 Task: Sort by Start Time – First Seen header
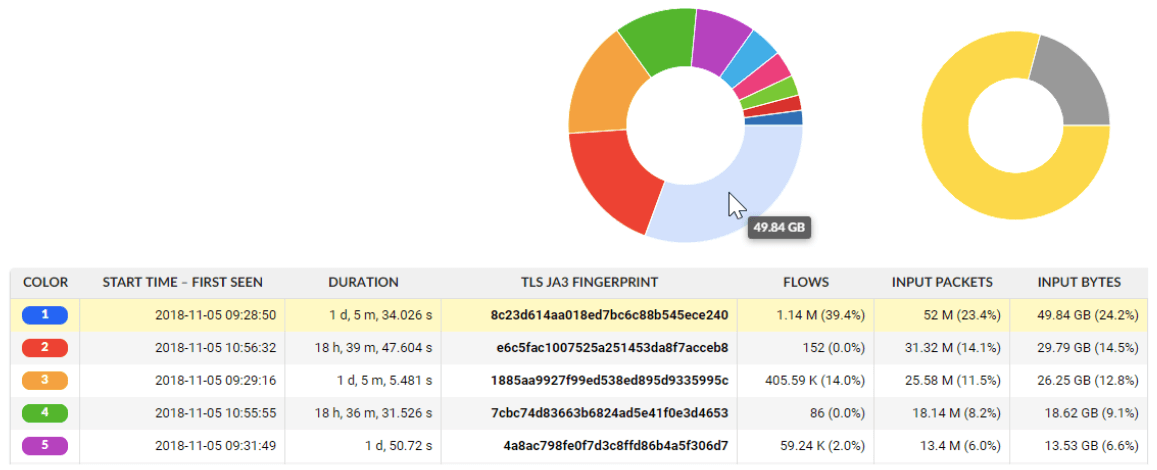pos(182,282)
